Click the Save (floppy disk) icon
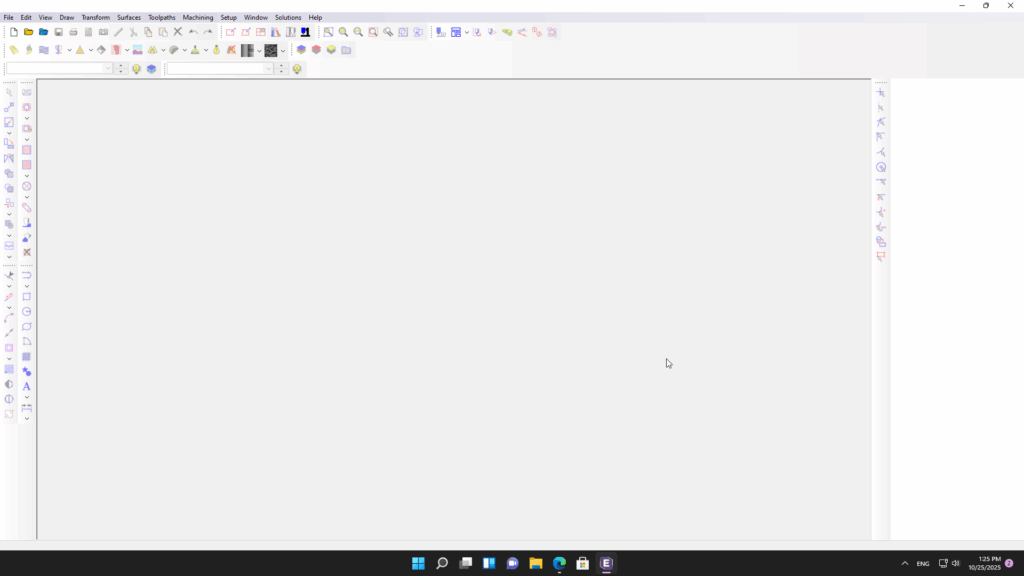 click(x=58, y=32)
